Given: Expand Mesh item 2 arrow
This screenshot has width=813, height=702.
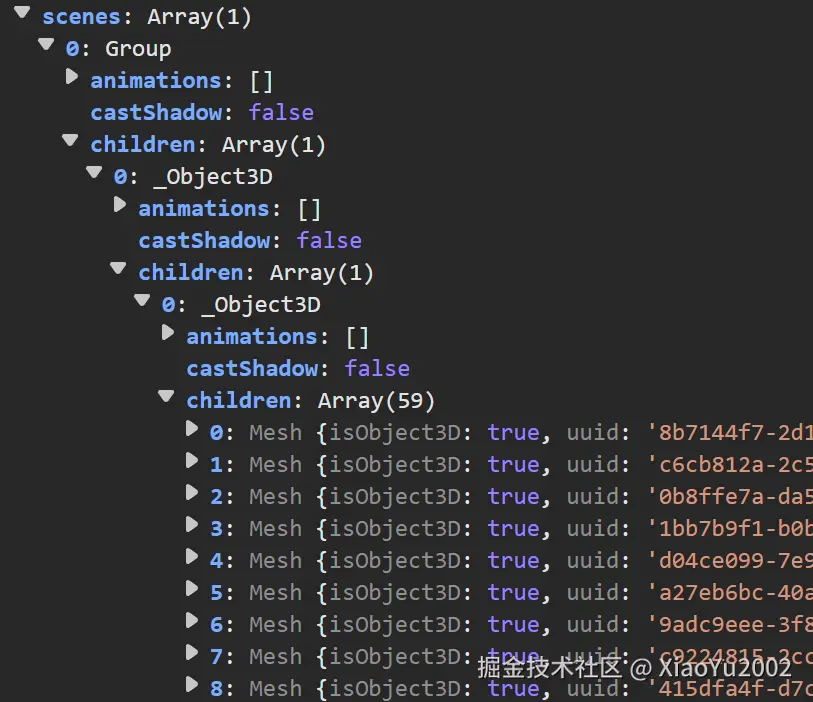Looking at the screenshot, I should [x=192, y=493].
